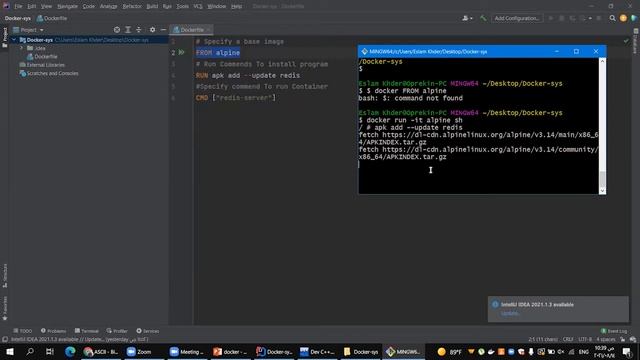Click the run gutter icon beside line 2

click(181, 53)
